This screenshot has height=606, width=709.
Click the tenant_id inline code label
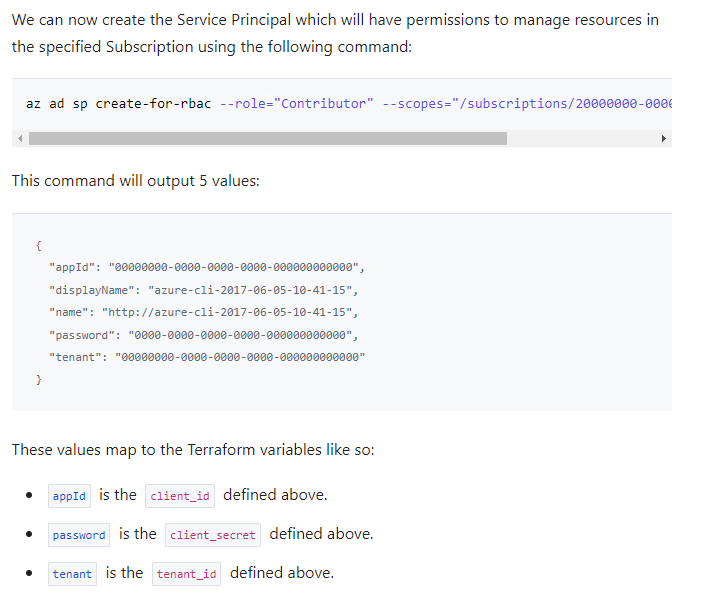[x=186, y=574]
